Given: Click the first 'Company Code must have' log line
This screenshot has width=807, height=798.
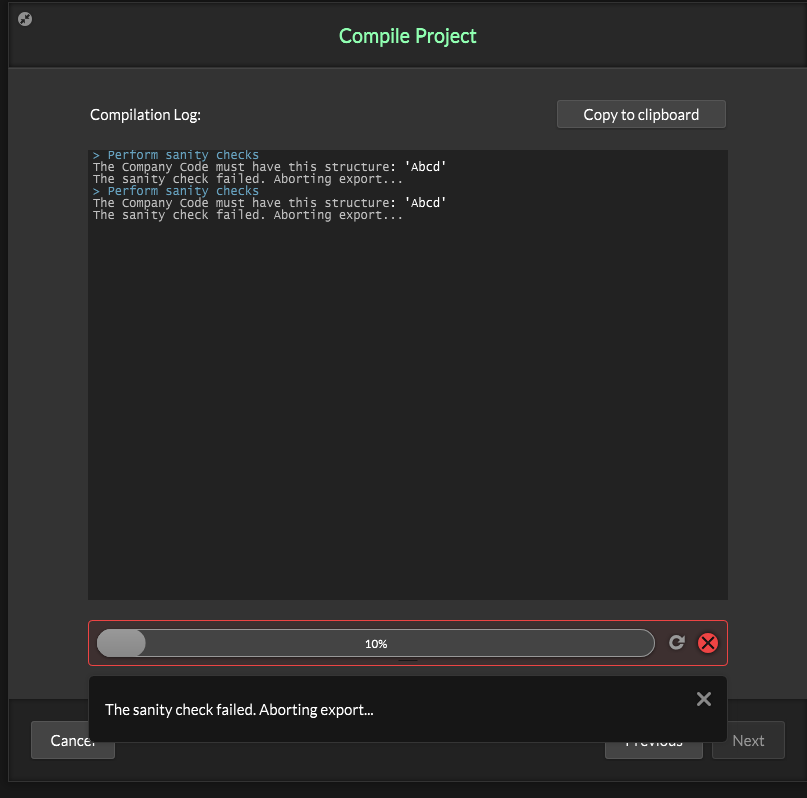Looking at the screenshot, I should click(269, 167).
